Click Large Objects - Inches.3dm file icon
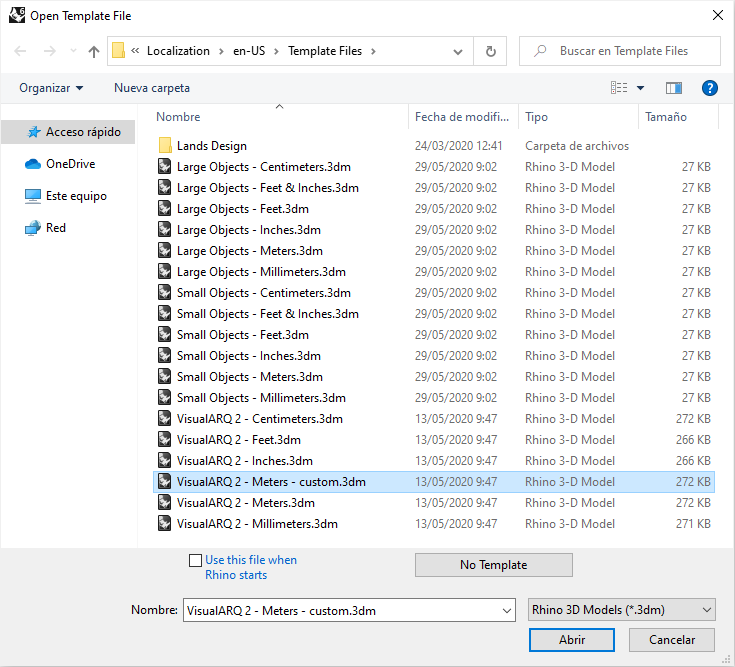 (x=165, y=230)
